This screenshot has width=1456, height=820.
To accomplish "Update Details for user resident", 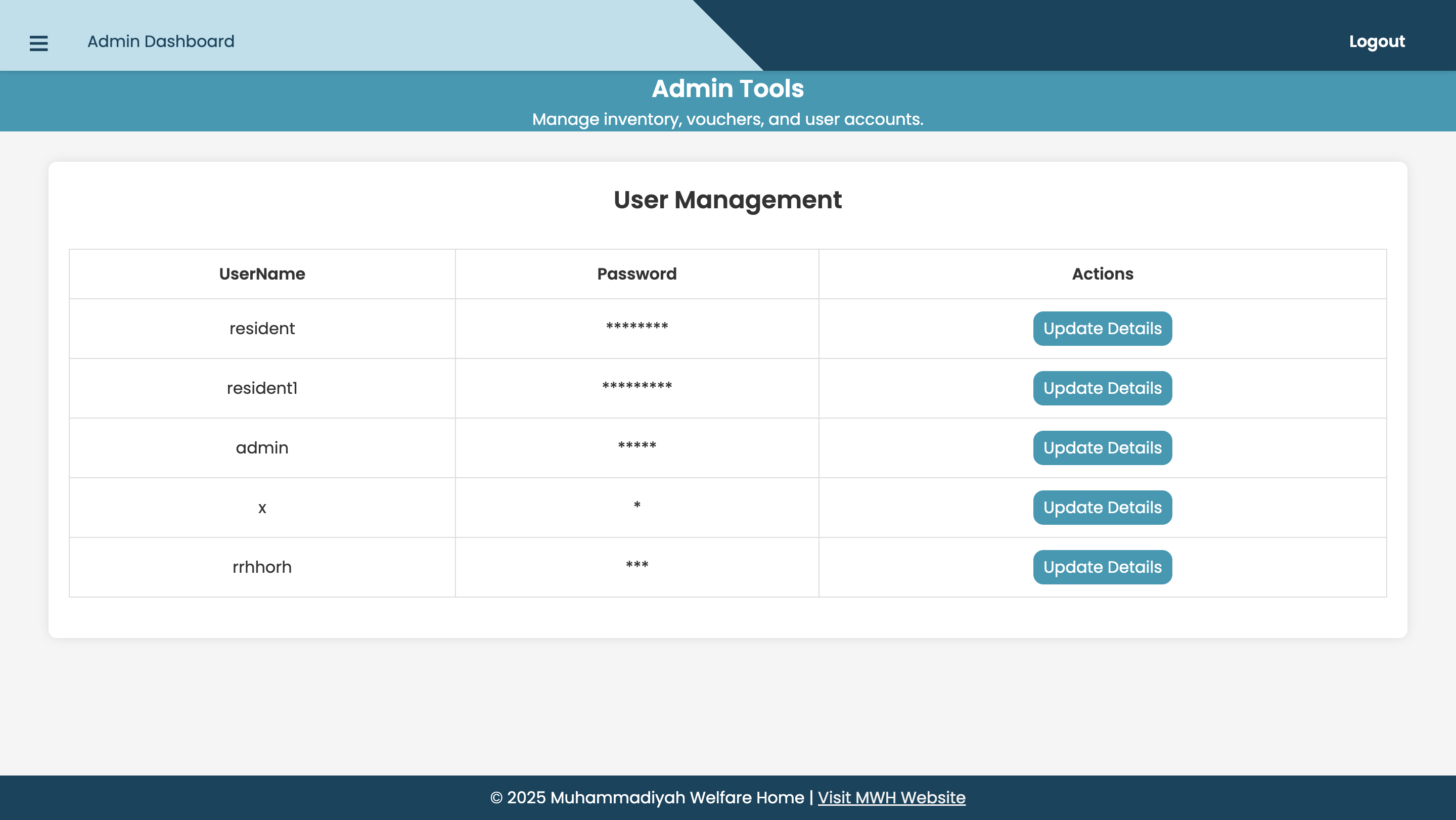I will click(x=1102, y=328).
